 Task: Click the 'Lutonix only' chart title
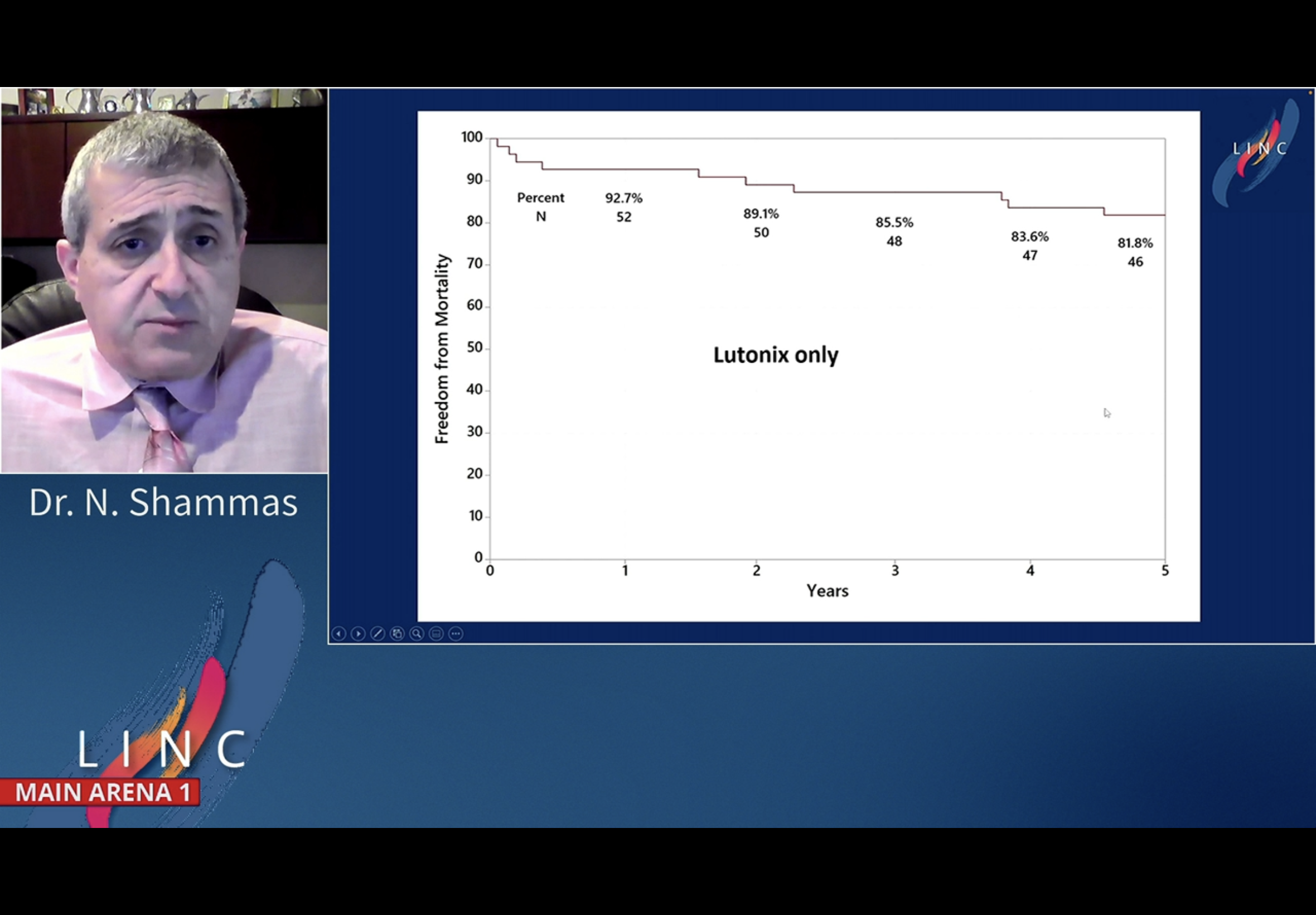click(x=776, y=355)
